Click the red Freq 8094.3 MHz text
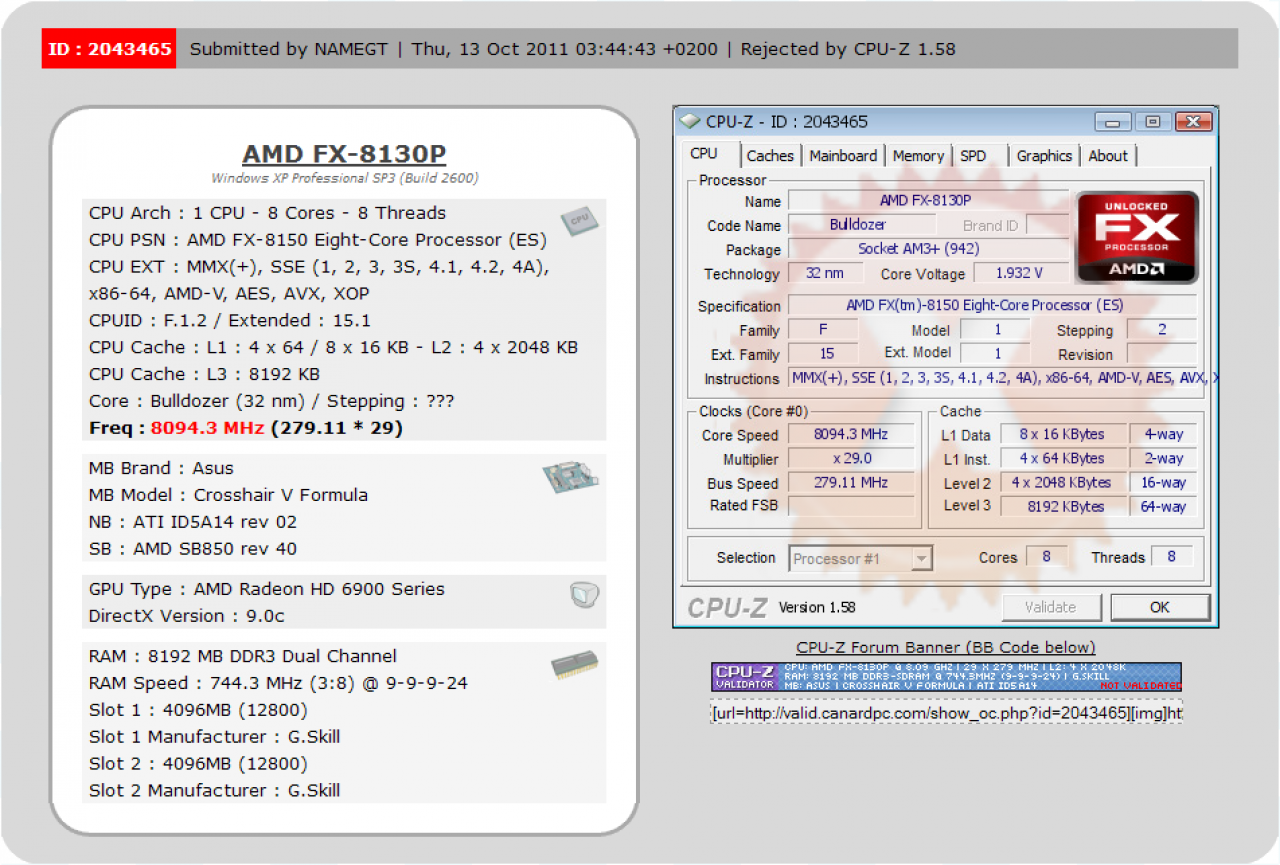 pos(207,428)
